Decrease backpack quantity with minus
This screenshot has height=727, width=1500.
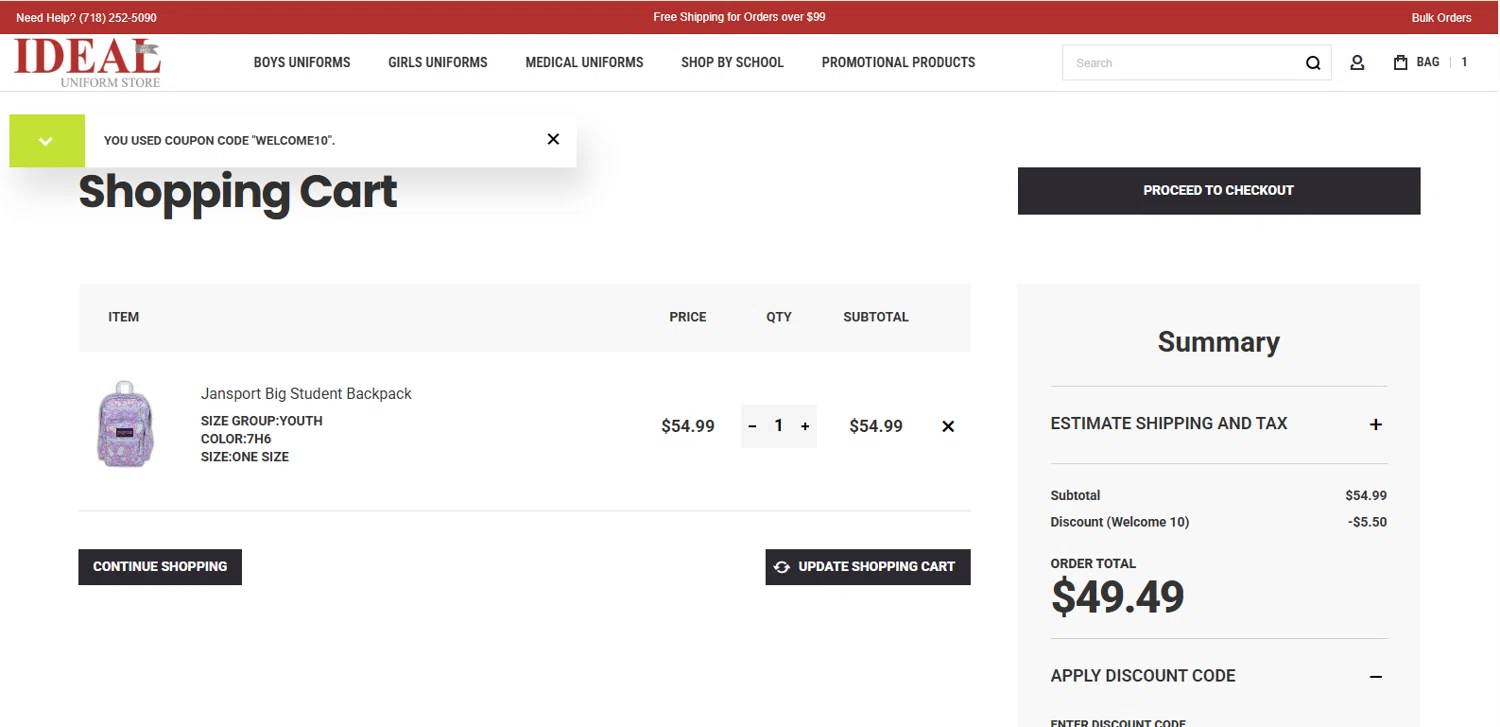pyautogui.click(x=752, y=427)
